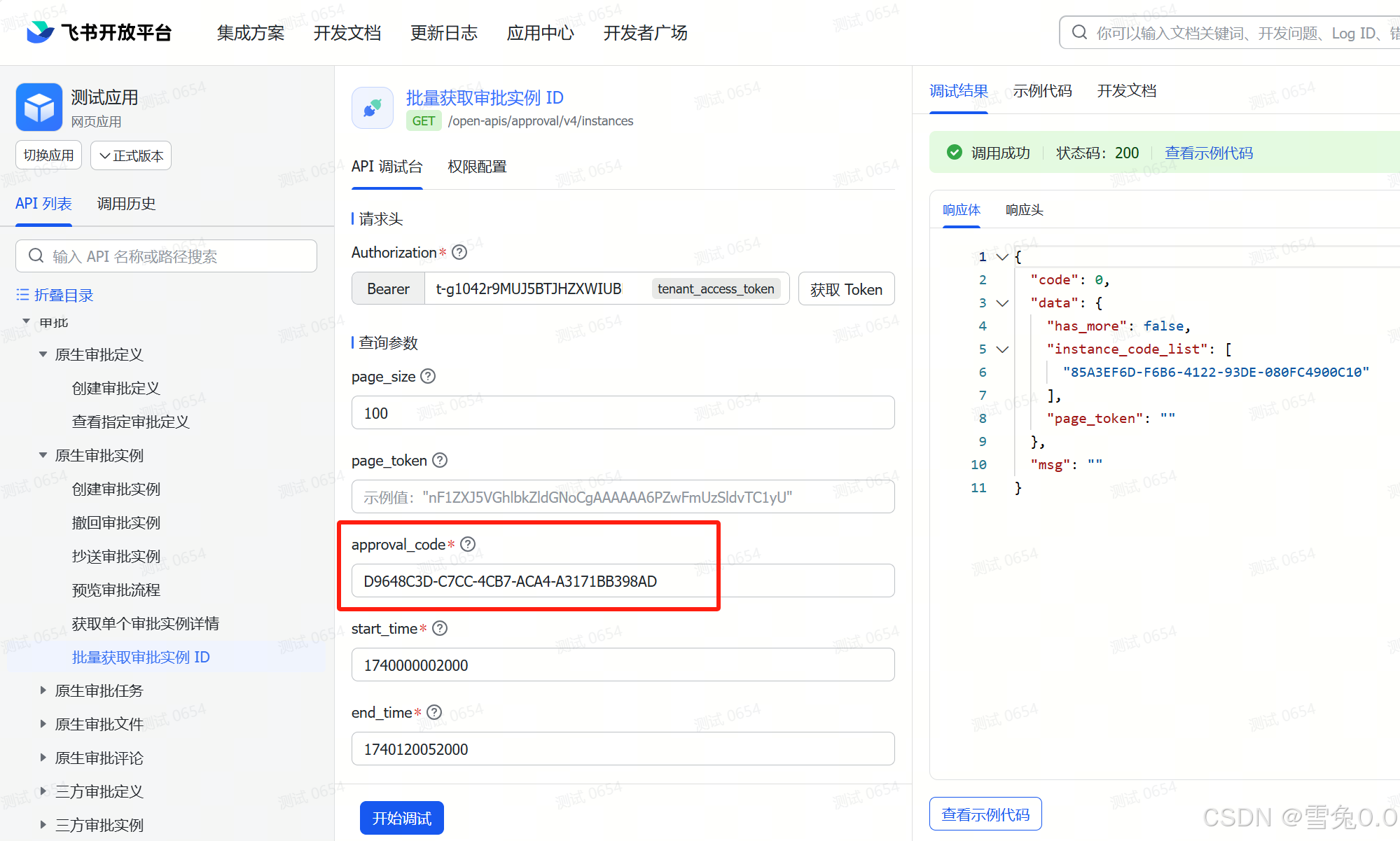
Task: Collapse the "data" object at line 3
Action: point(1002,303)
